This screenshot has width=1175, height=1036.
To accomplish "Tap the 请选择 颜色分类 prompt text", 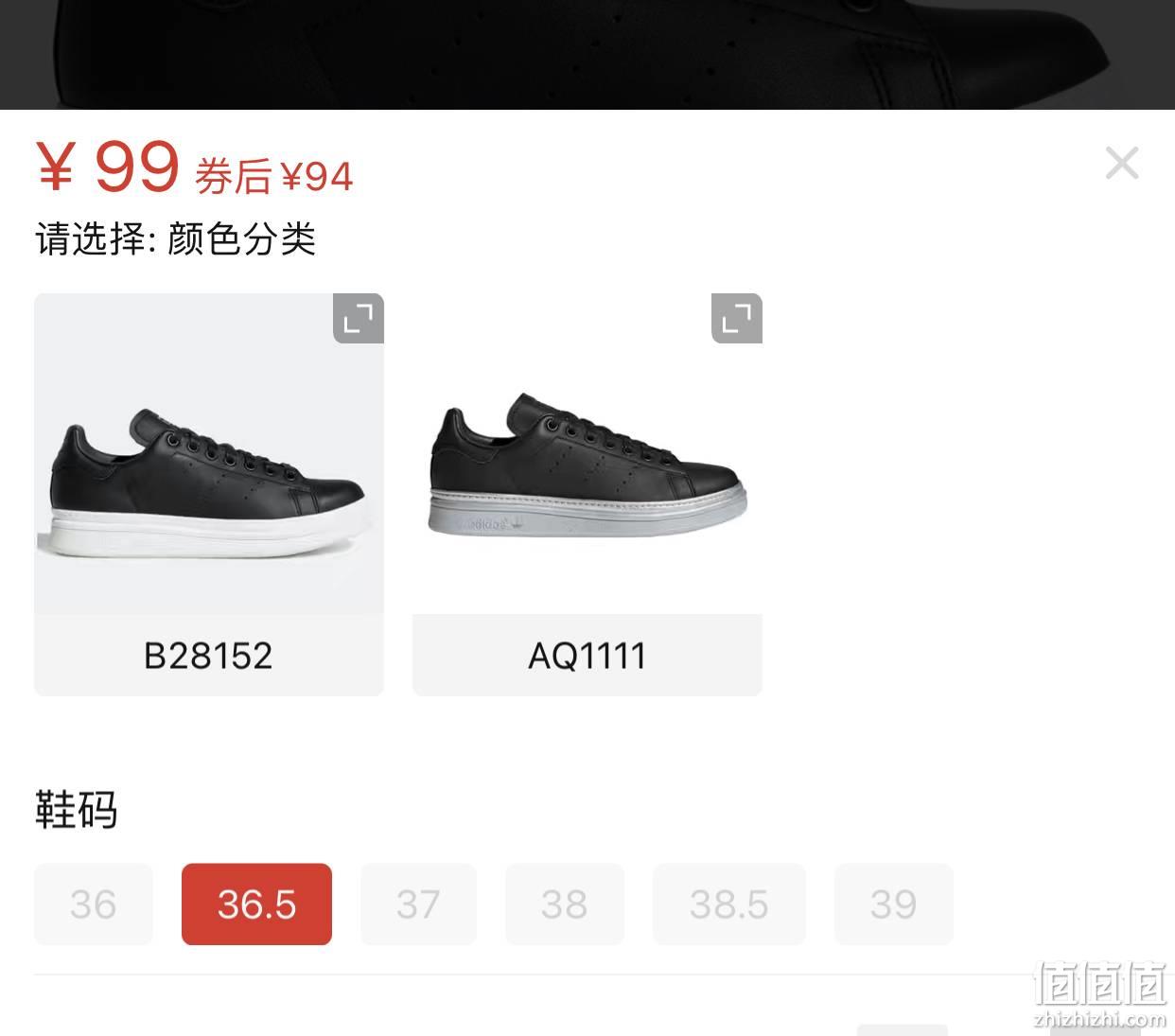I will (176, 238).
